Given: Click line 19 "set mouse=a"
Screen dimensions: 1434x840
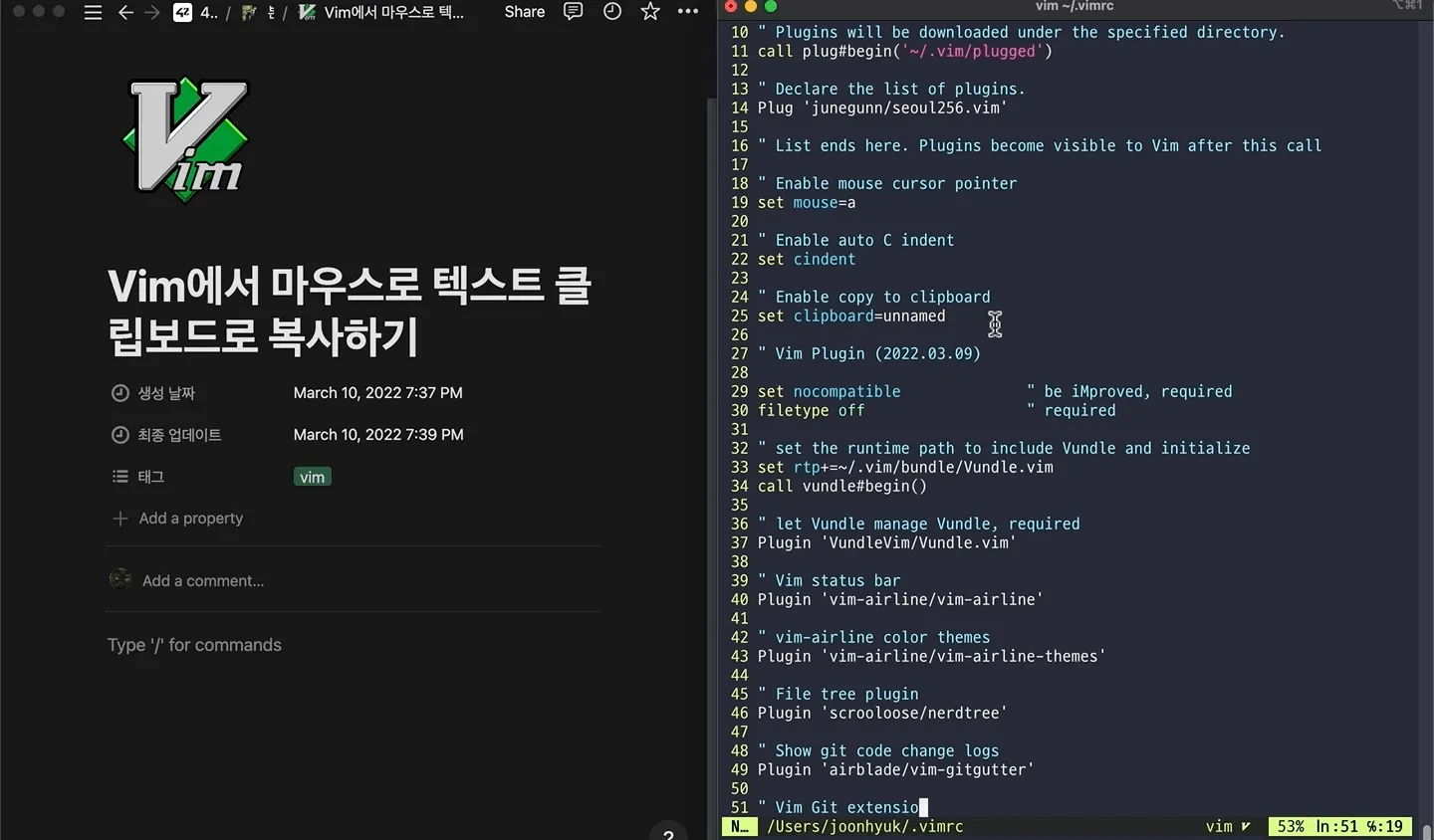Looking at the screenshot, I should coord(807,203).
